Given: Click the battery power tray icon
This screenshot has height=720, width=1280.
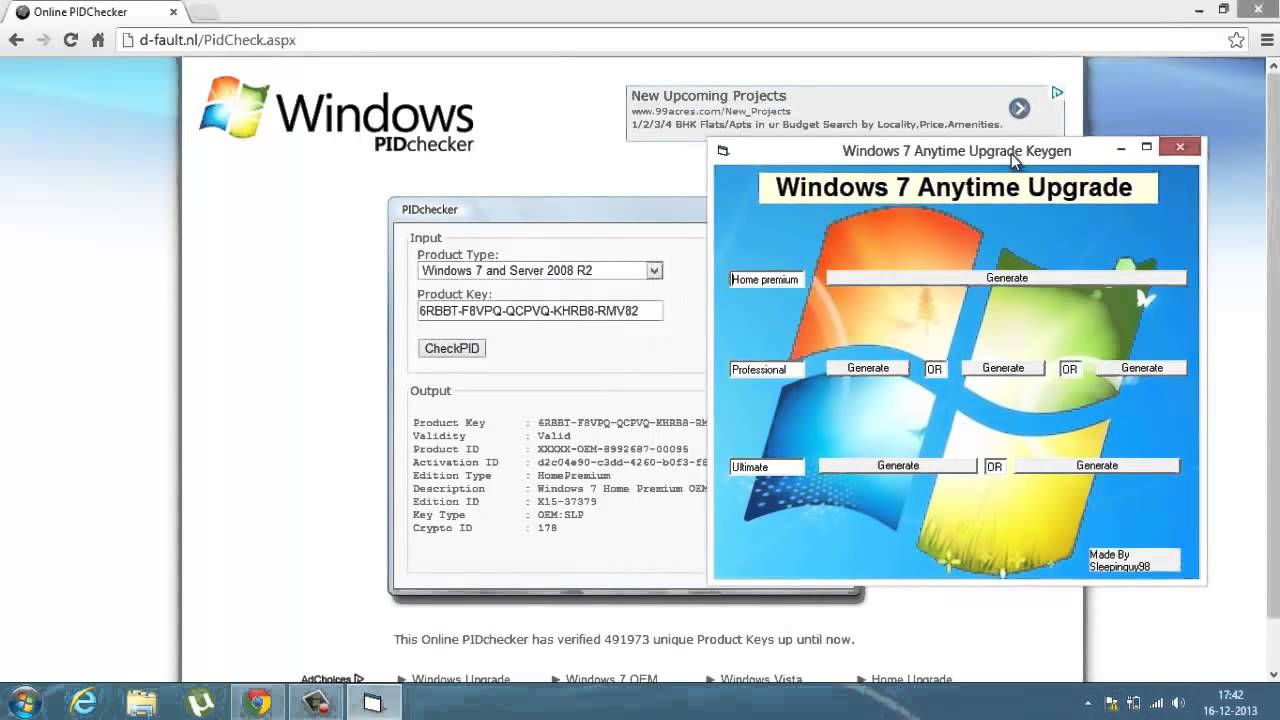Looking at the screenshot, I should point(1134,703).
